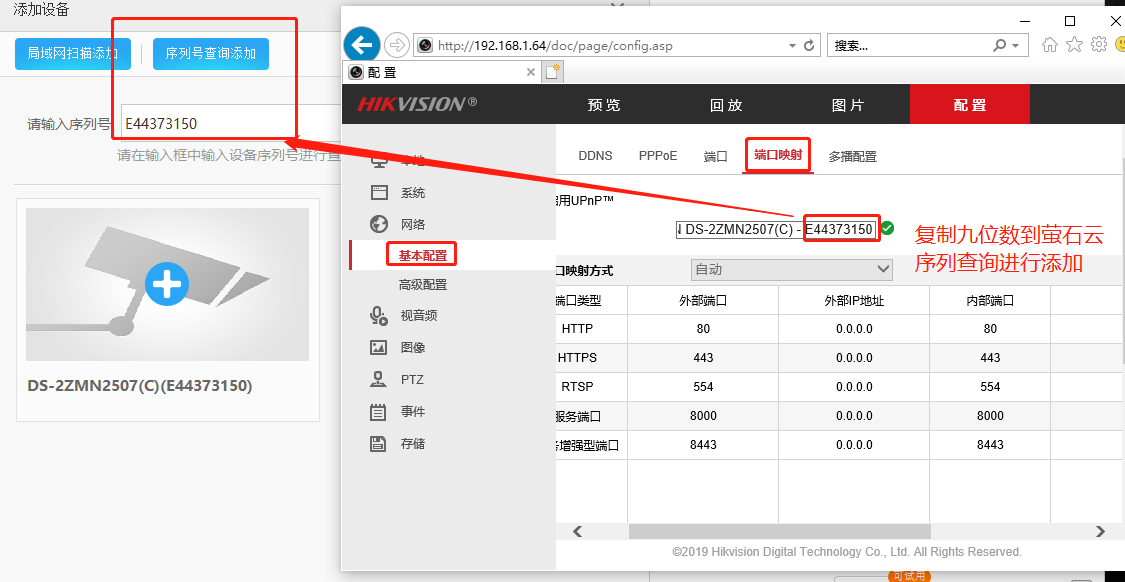Screen dimensions: 1125x582
Task: Refresh the page from the address bar
Action: [x=809, y=46]
